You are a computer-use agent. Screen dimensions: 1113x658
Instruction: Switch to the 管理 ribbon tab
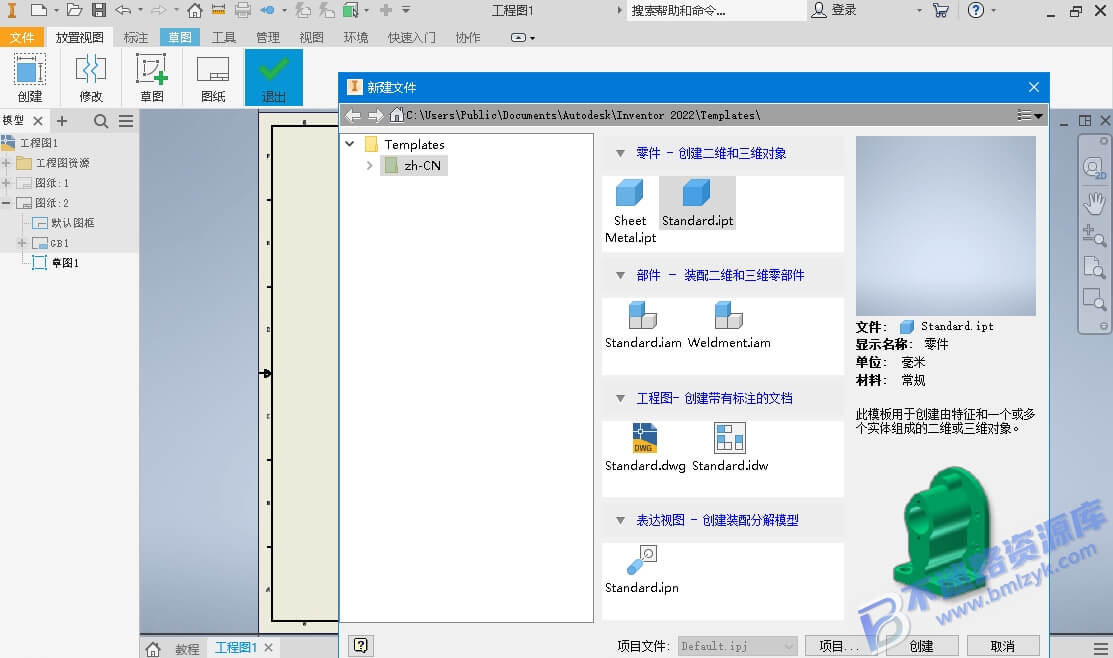pyautogui.click(x=268, y=37)
